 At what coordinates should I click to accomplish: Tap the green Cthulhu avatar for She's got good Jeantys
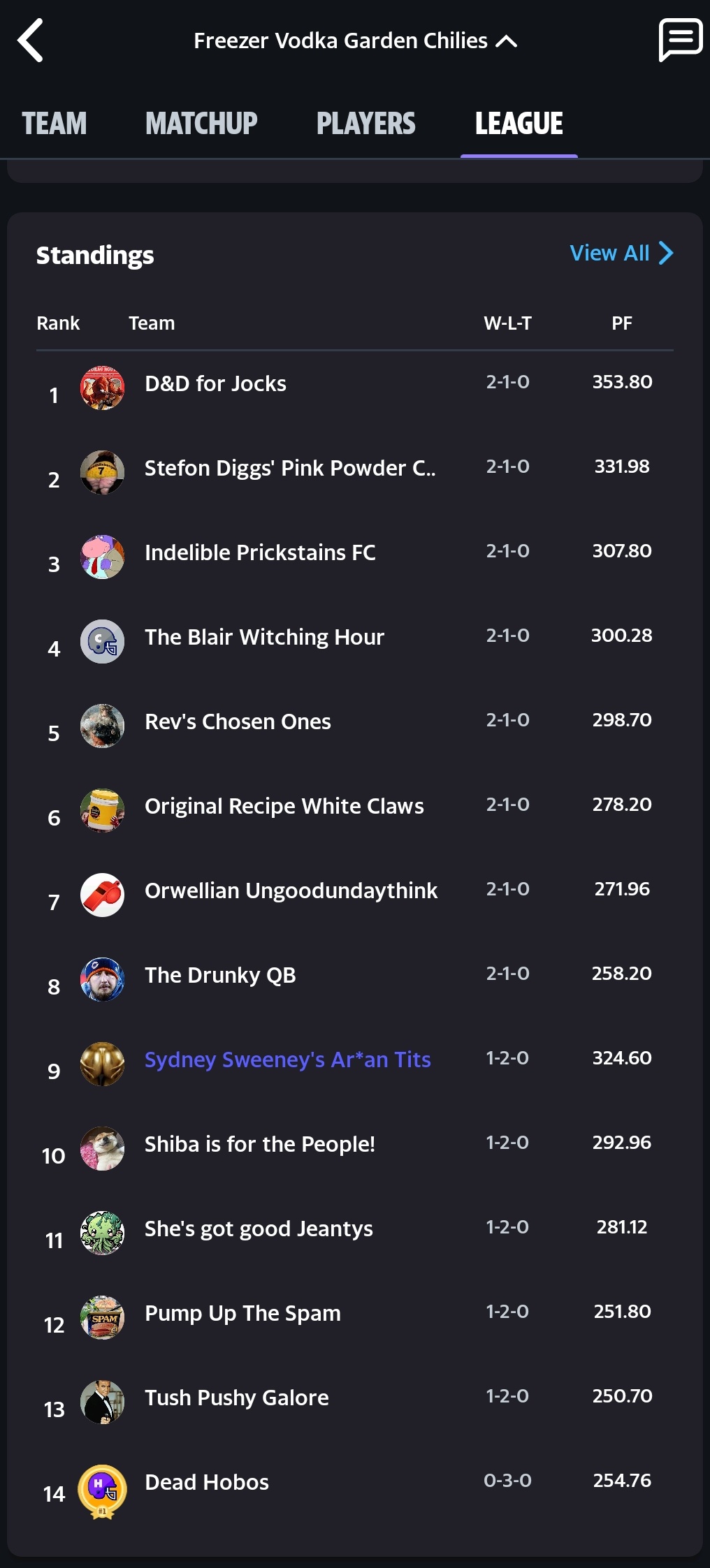point(102,1233)
